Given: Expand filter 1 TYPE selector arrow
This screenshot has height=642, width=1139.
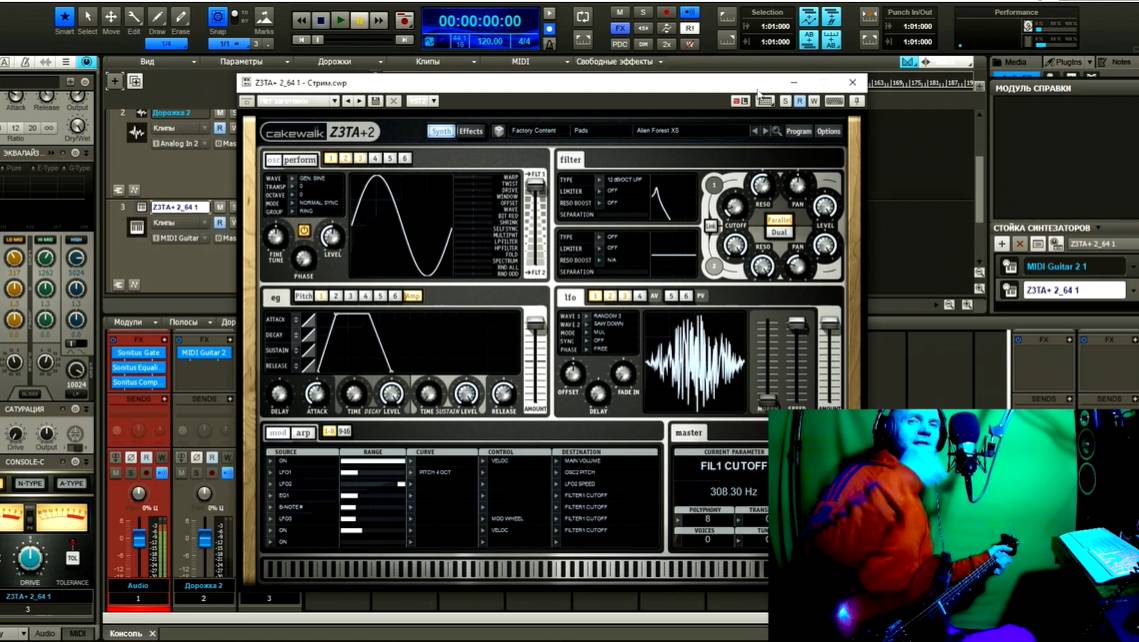Looking at the screenshot, I should pos(600,180).
